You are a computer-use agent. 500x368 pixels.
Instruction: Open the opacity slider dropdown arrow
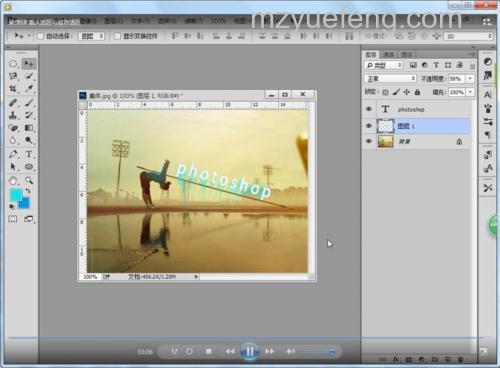pyautogui.click(x=470, y=79)
